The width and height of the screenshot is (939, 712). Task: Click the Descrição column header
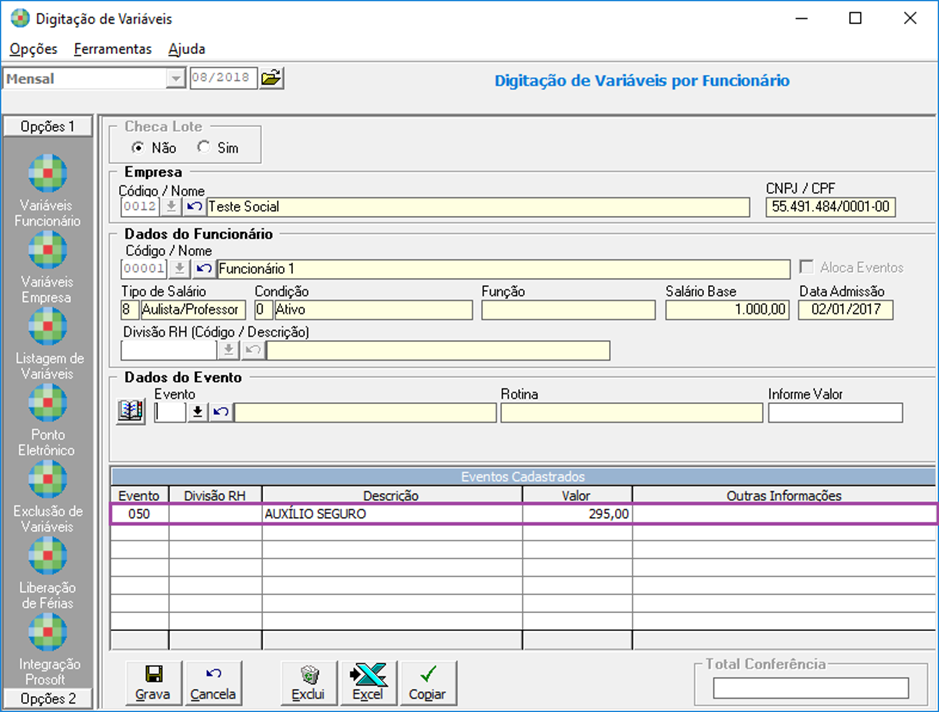[392, 495]
